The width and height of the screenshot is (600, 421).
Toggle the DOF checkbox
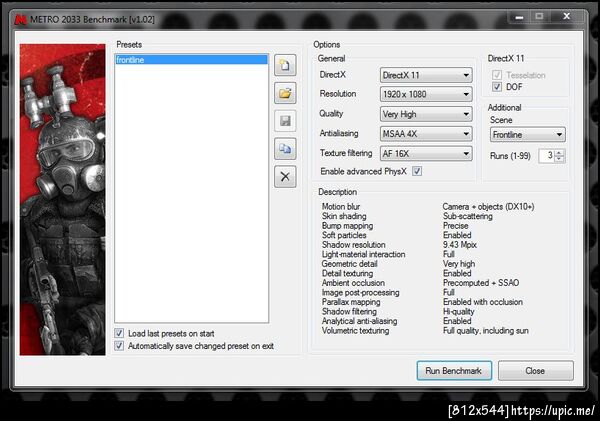(x=497, y=86)
